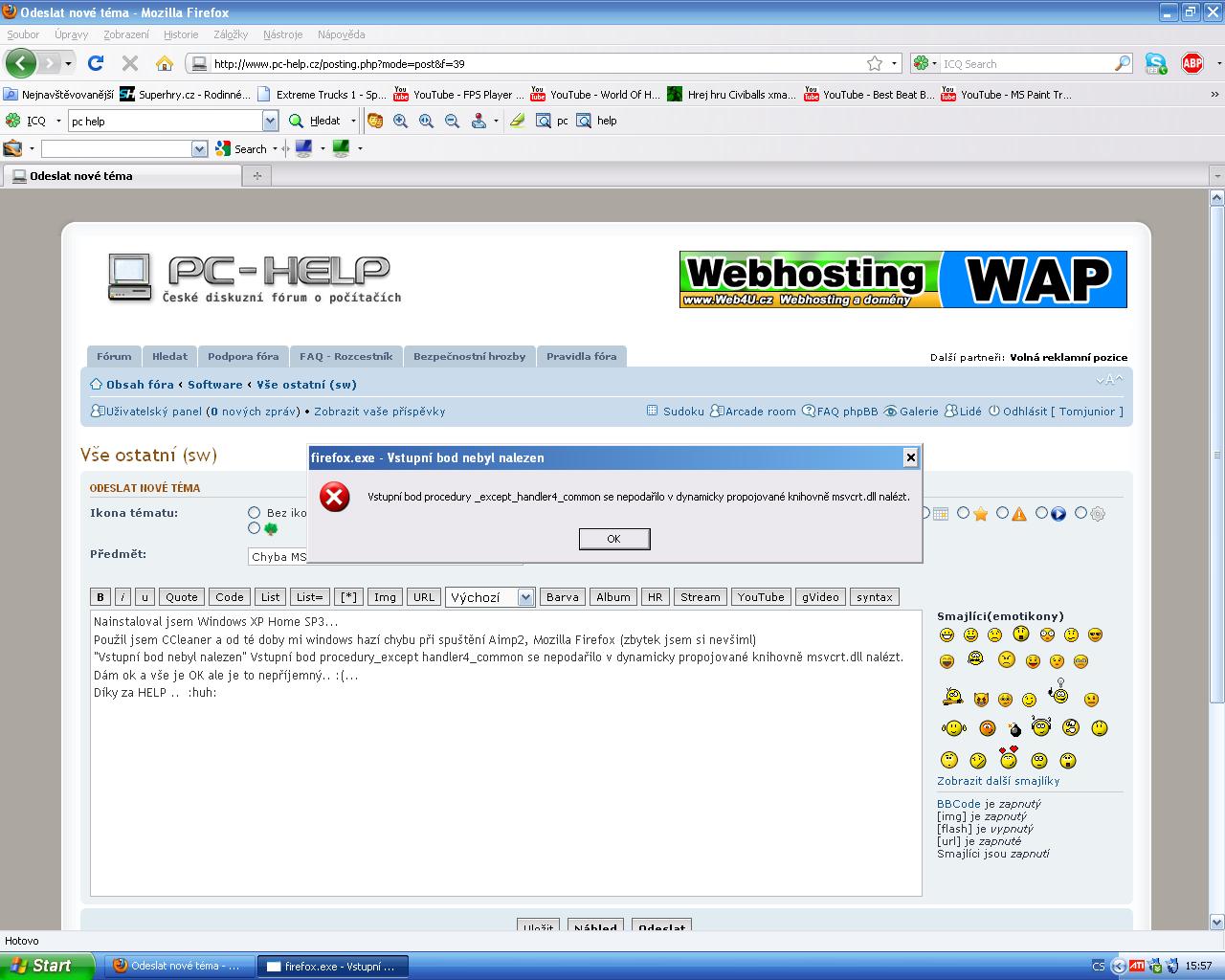Click the red error icon in dialog
Screen dimensions: 1225x980
point(334,497)
